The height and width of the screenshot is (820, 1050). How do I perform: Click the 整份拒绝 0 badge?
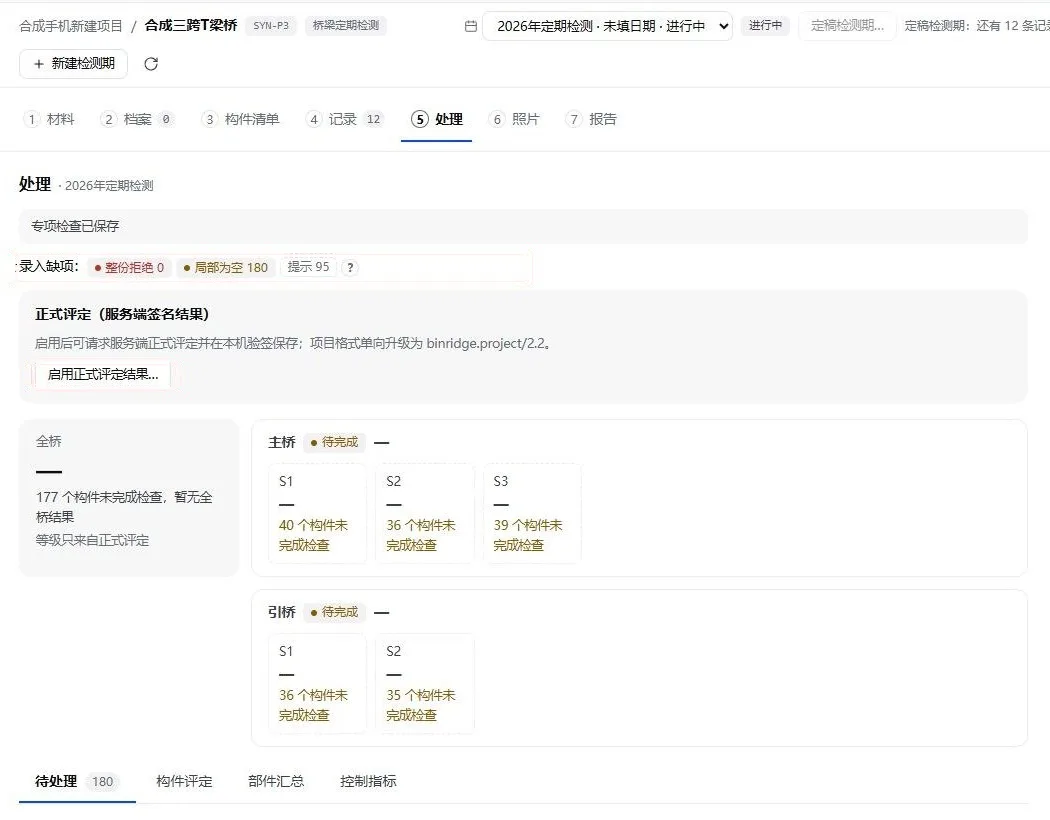click(129, 268)
